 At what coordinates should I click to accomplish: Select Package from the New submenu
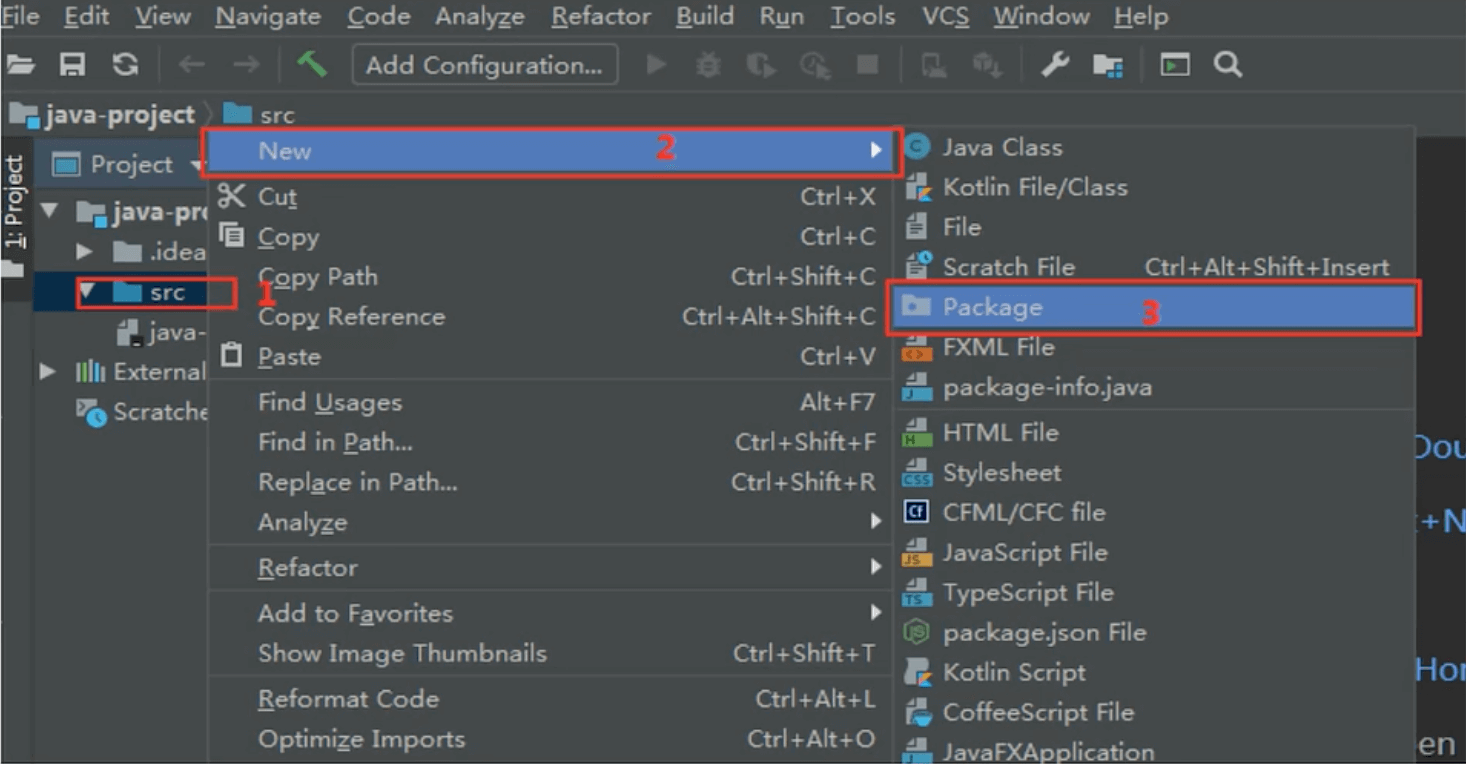tap(993, 307)
